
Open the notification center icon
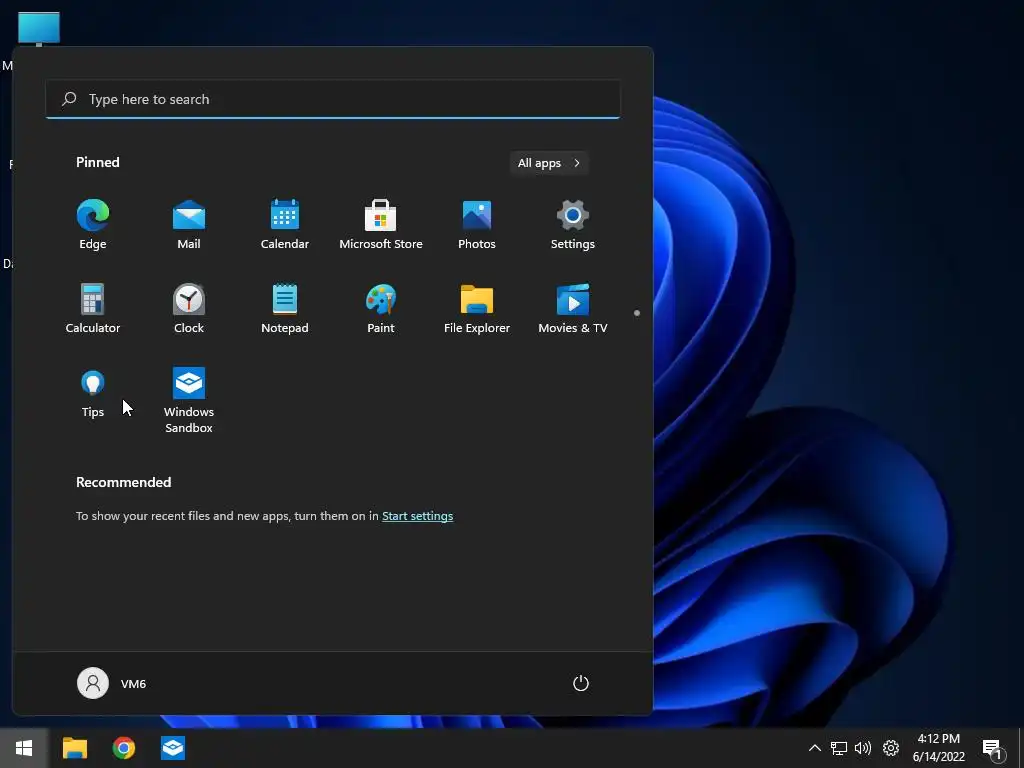[993, 749]
